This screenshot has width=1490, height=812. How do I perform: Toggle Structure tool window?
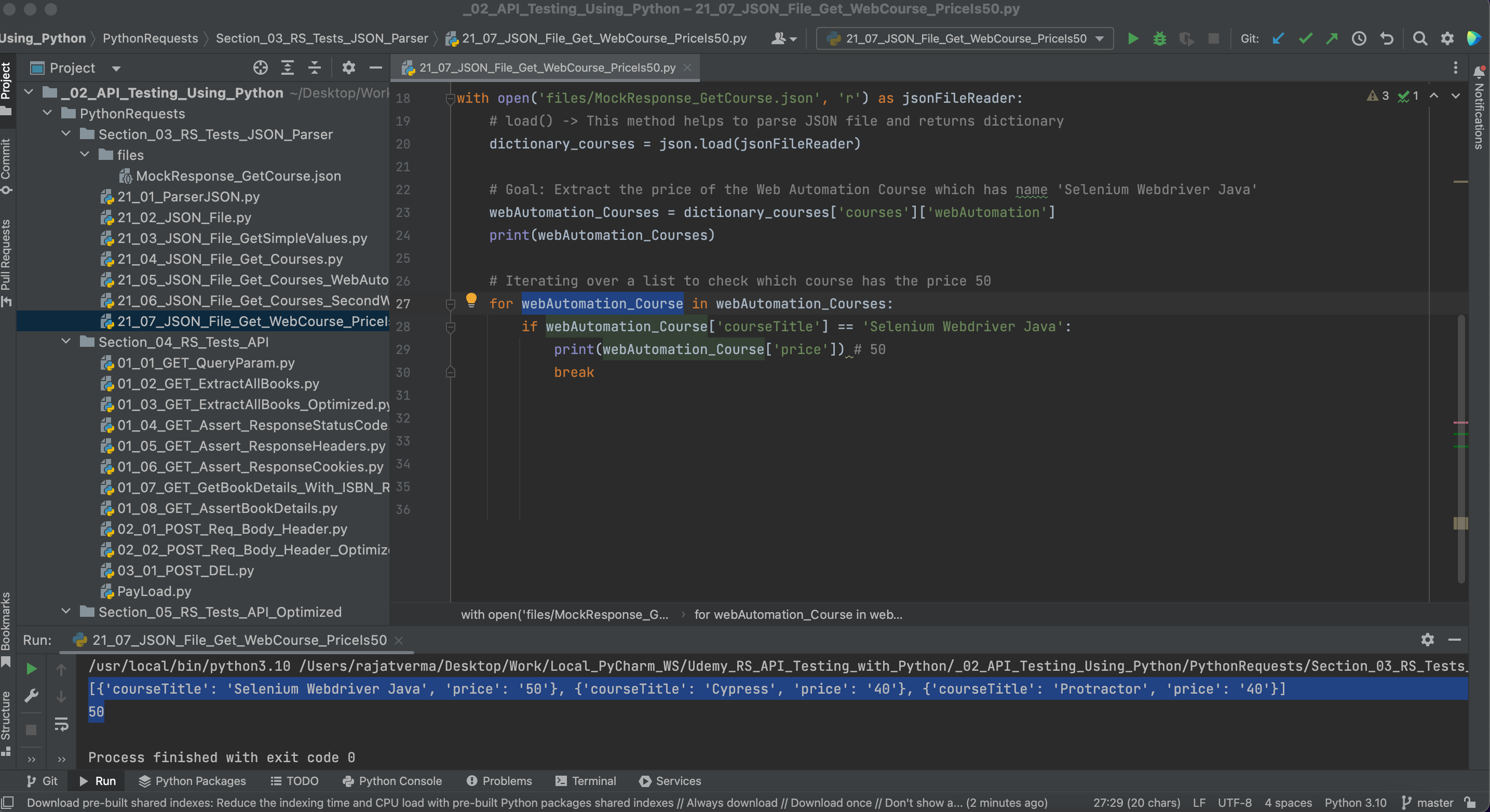pyautogui.click(x=6, y=723)
